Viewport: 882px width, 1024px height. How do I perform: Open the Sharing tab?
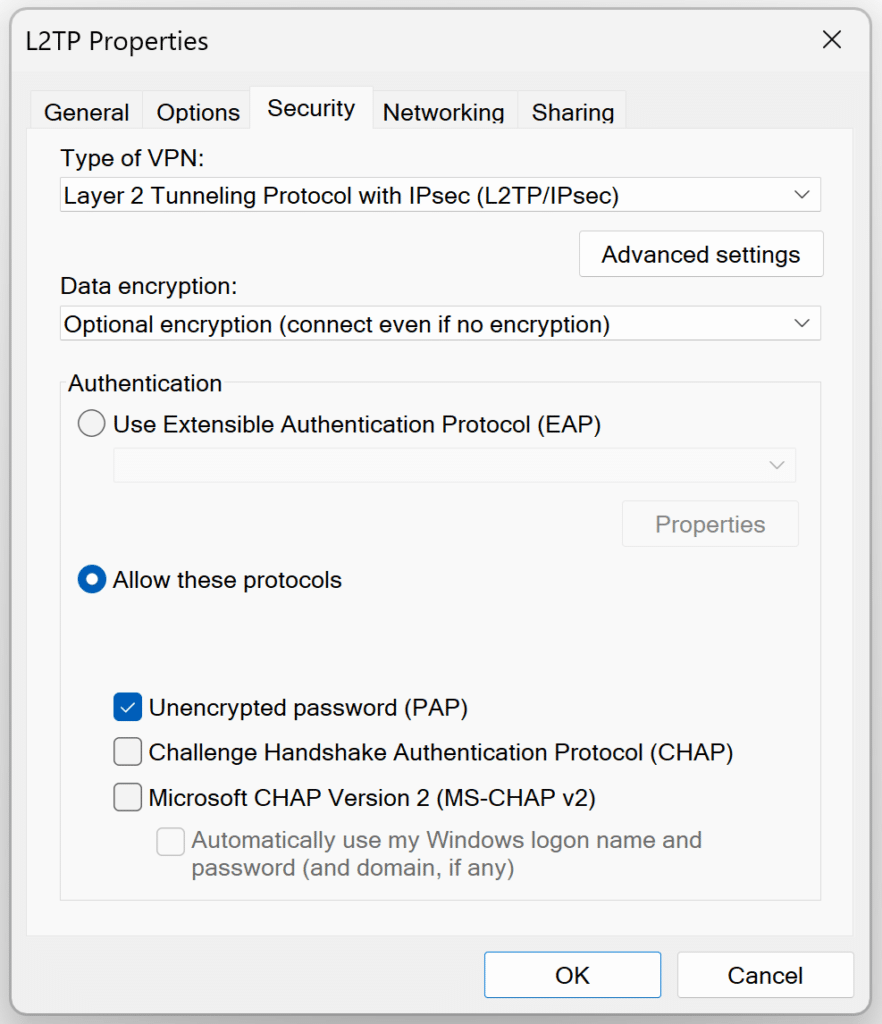pyautogui.click(x=572, y=112)
